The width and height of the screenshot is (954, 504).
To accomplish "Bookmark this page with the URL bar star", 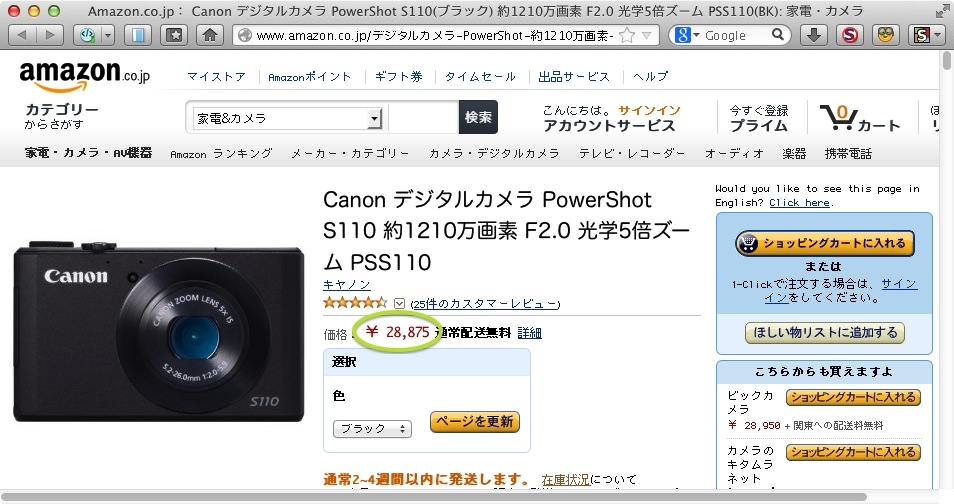I will [x=627, y=35].
